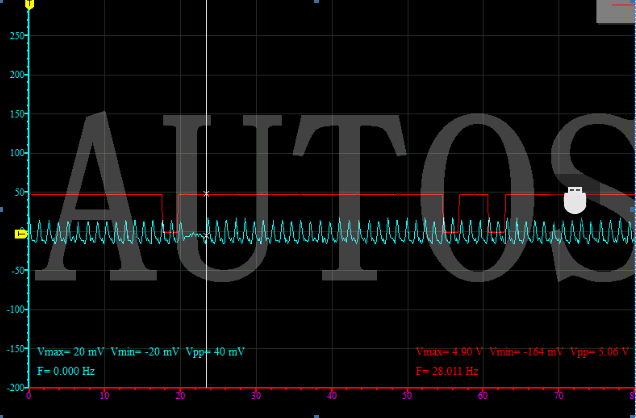
Task: Click the cursor cross marker on the cyan trace
Action: point(206,236)
